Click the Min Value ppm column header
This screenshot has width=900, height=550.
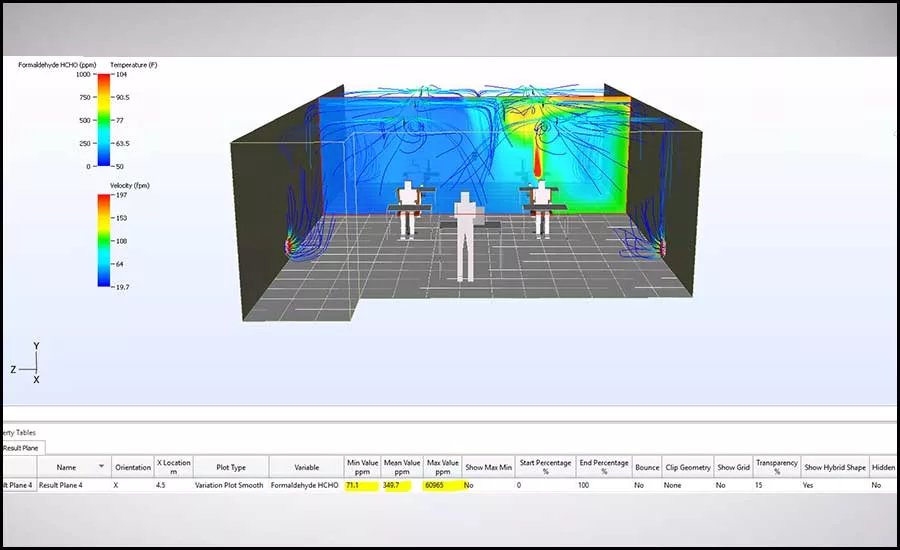click(362, 467)
